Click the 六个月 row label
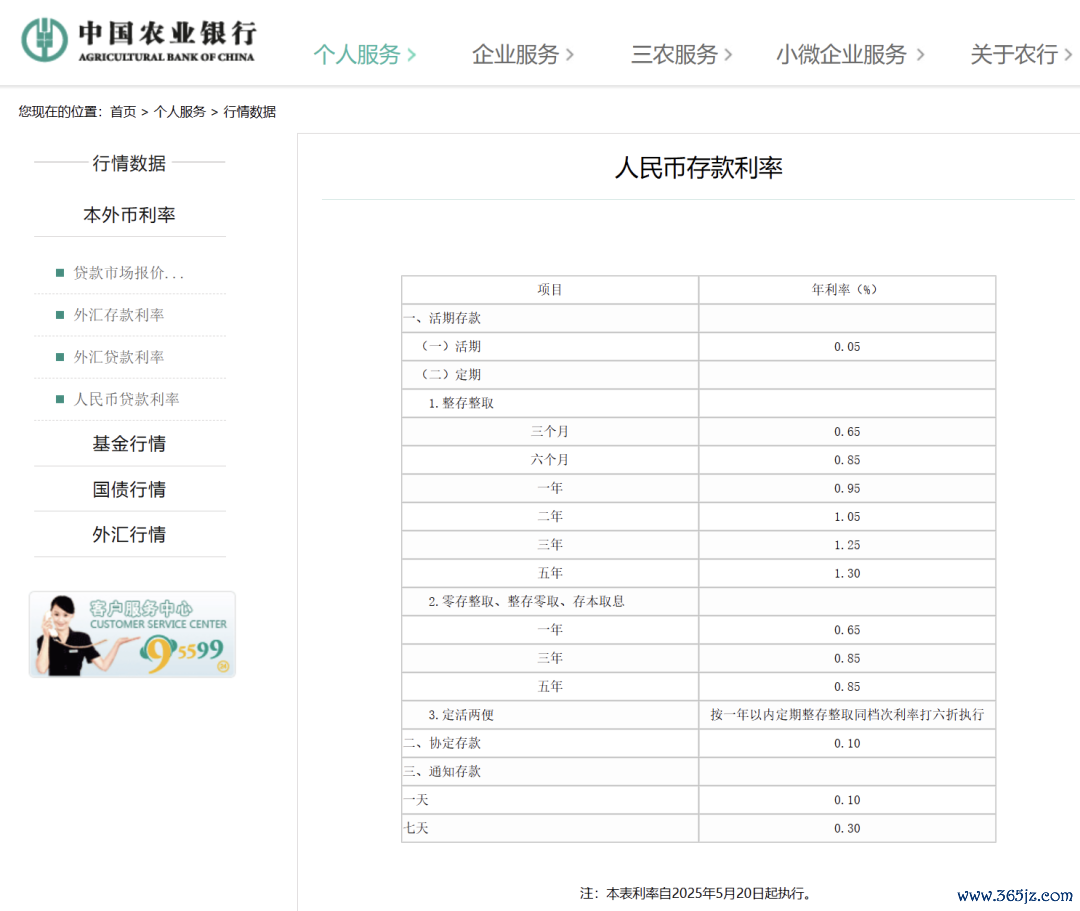Image resolution: width=1080 pixels, height=911 pixels. pos(550,460)
